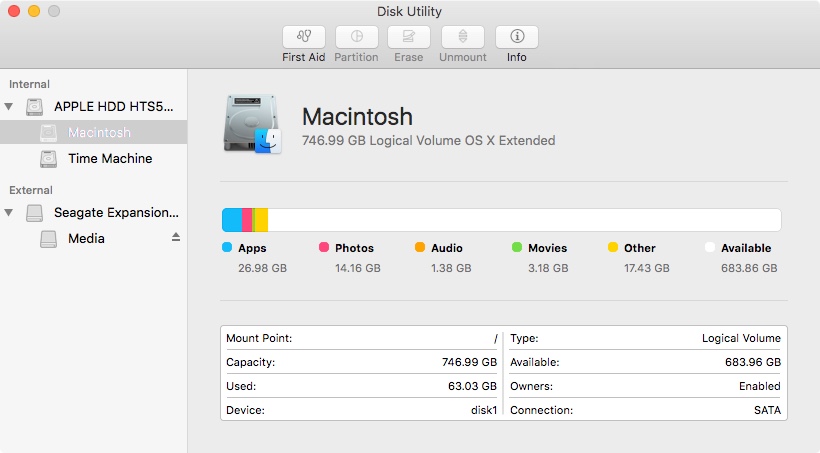
Task: Click the '17.43 GB' Other value
Action: pyautogui.click(x=647, y=268)
